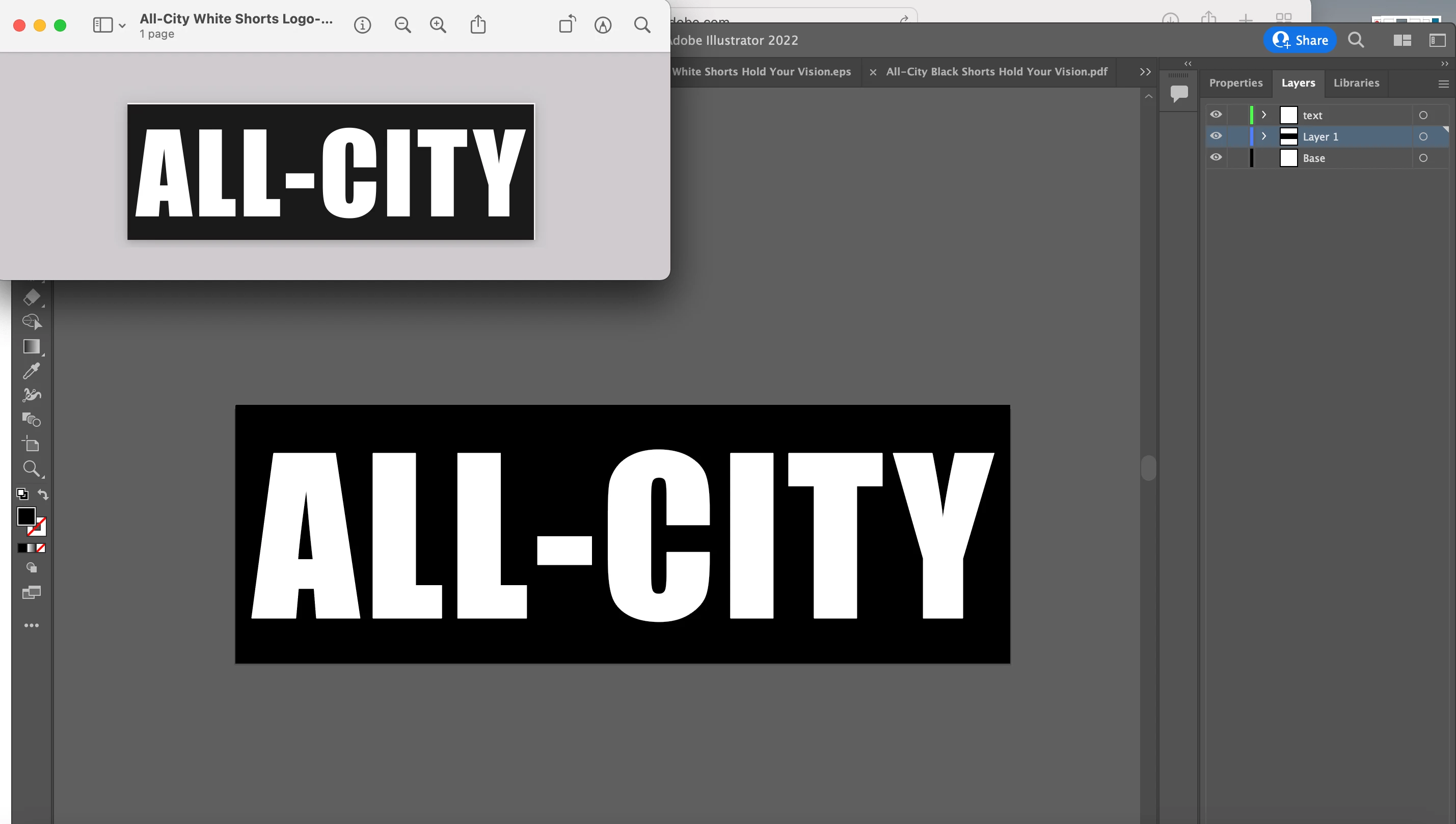
Task: Select the Gradient tool
Action: point(32,346)
